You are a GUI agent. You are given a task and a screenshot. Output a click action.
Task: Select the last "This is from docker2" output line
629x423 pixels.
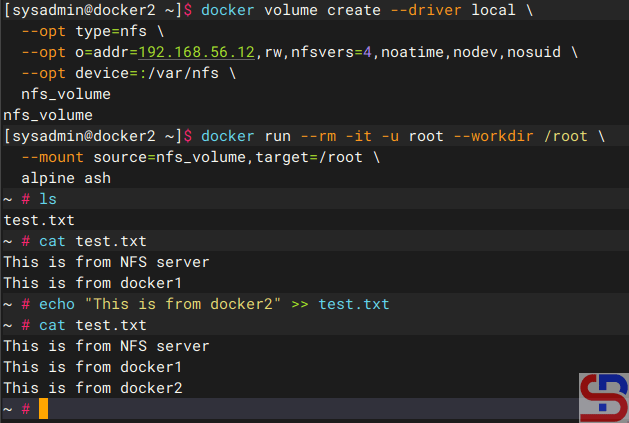tap(92, 388)
